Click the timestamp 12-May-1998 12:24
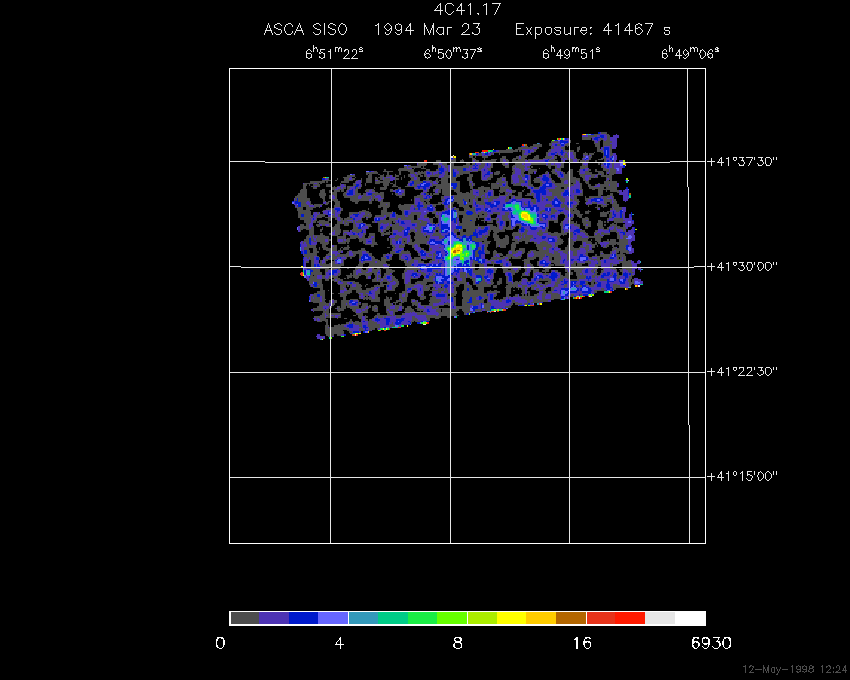850x680 pixels. (x=795, y=670)
